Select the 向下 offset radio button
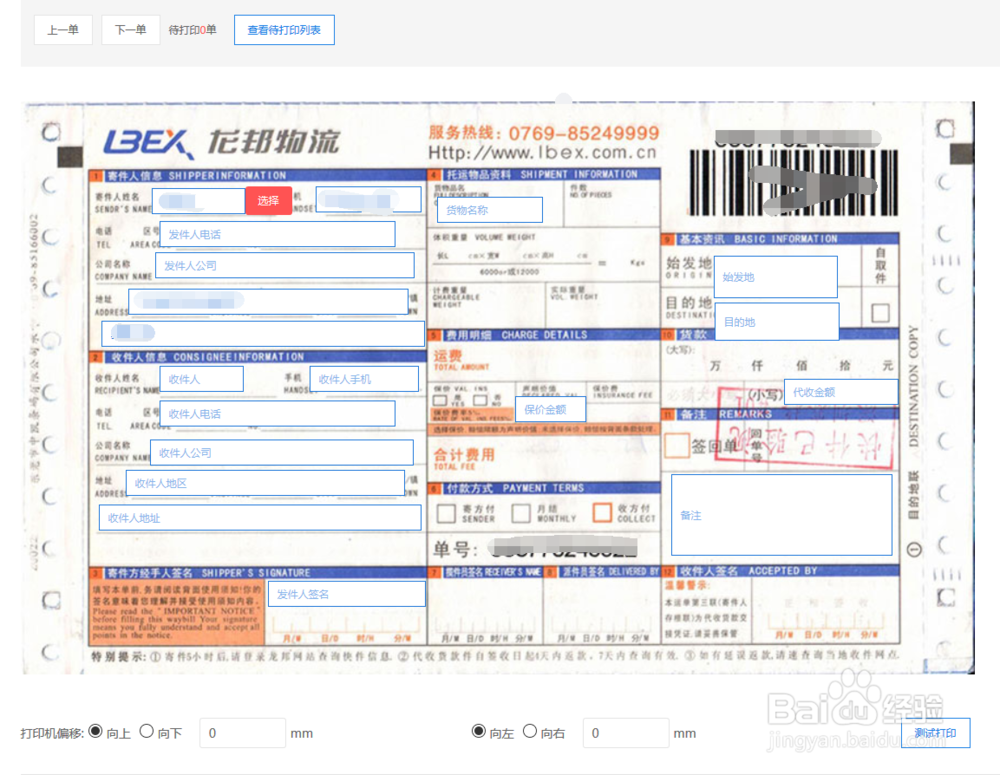This screenshot has width=1000, height=775. pos(147,731)
